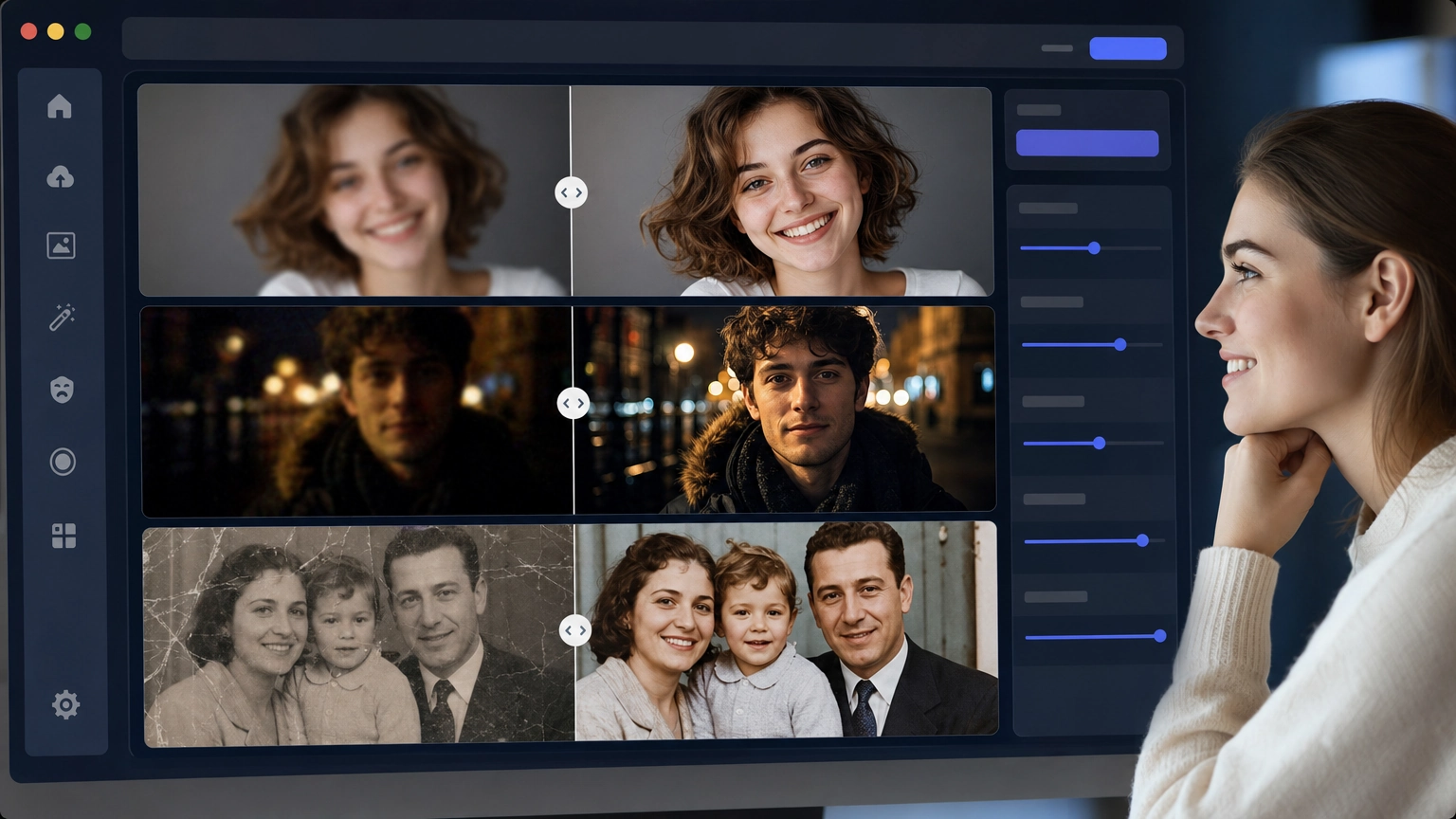Click the circular record-style sidebar icon
1456x819 pixels.
point(63,462)
